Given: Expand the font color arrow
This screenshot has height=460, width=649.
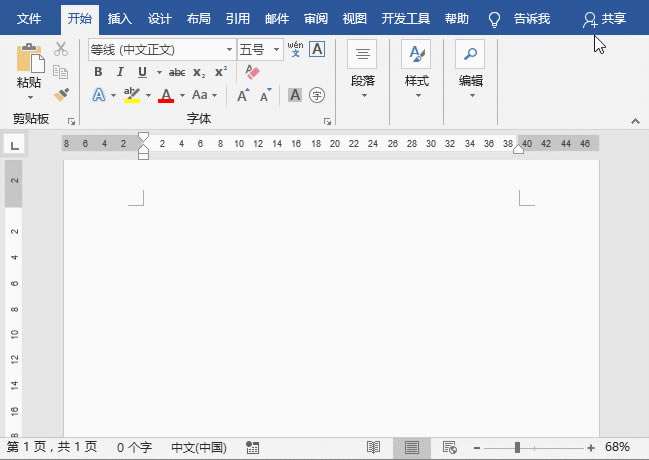Looking at the screenshot, I should pyautogui.click(x=182, y=96).
